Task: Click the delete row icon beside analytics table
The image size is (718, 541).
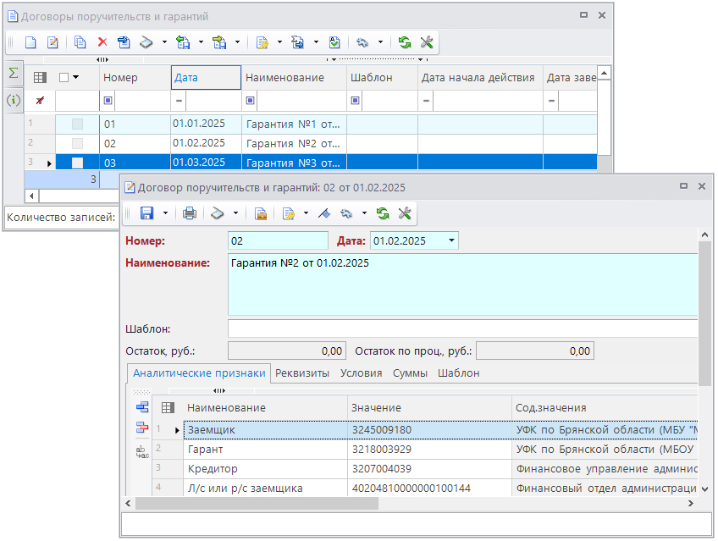Action: [141, 428]
